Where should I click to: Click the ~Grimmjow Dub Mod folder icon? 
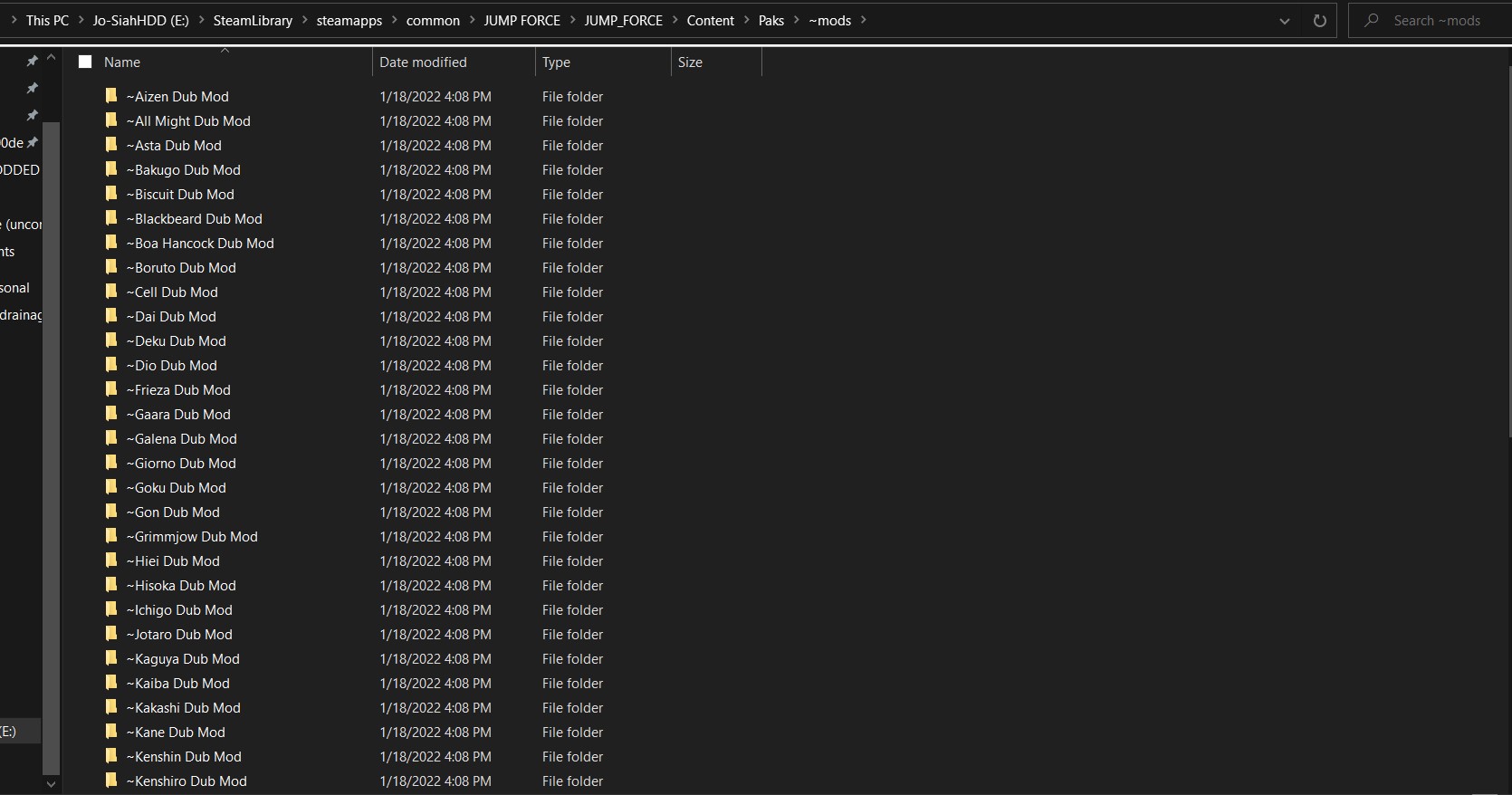tap(111, 536)
